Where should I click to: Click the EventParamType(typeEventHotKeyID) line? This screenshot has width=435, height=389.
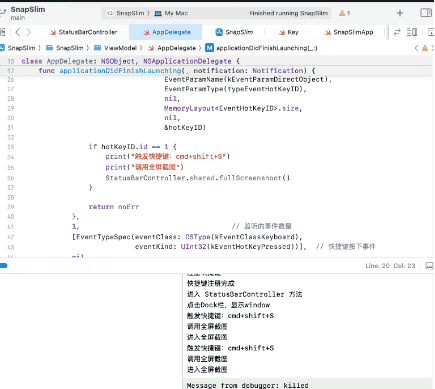(x=235, y=89)
